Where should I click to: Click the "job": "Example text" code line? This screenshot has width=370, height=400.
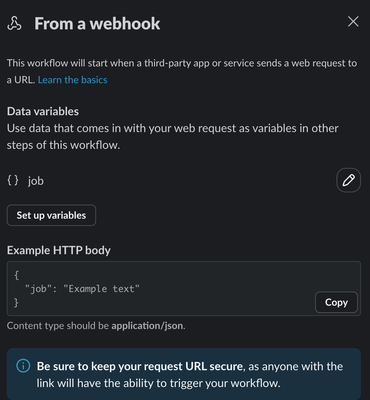point(82,289)
